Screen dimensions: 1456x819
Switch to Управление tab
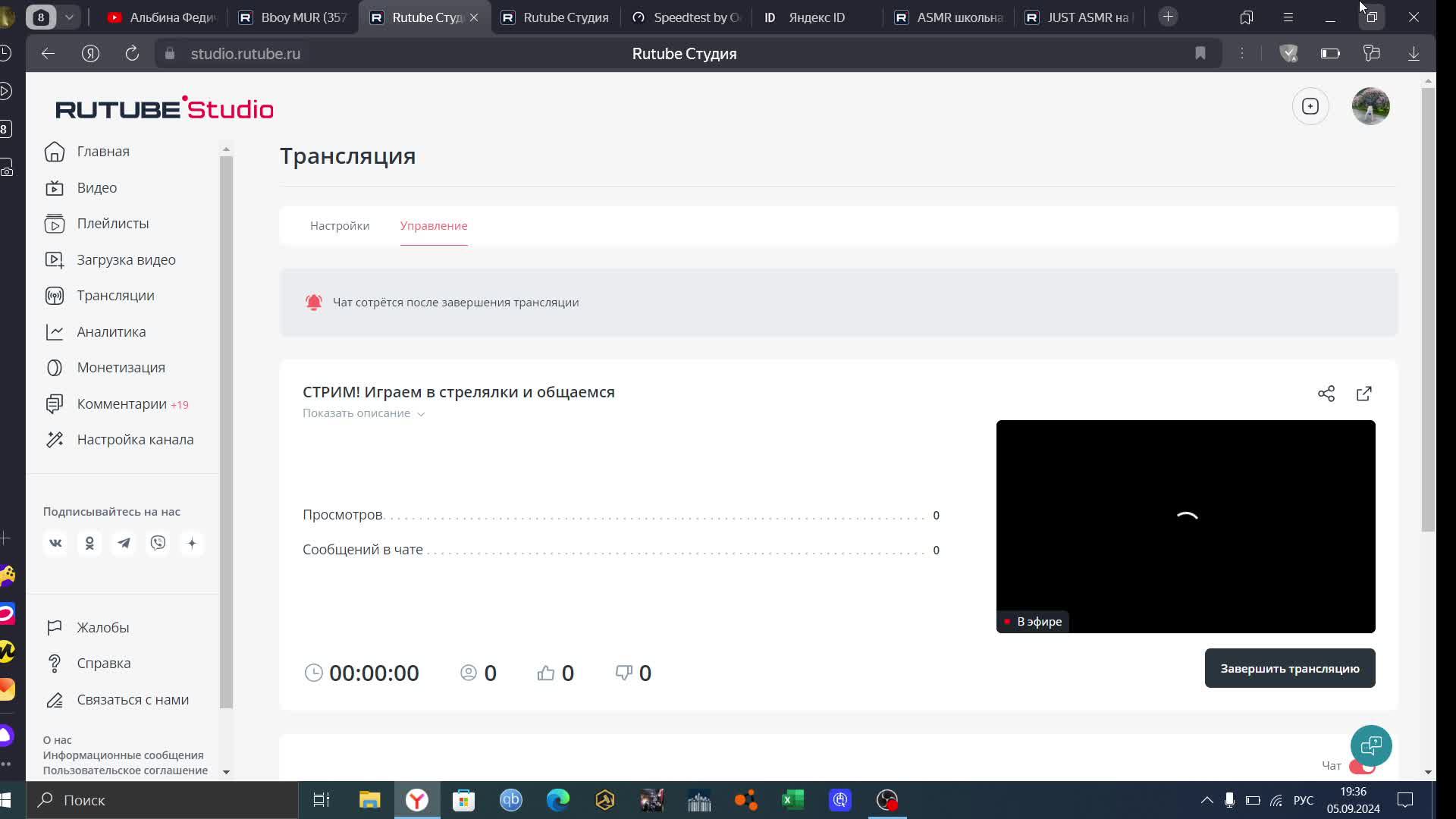434,226
